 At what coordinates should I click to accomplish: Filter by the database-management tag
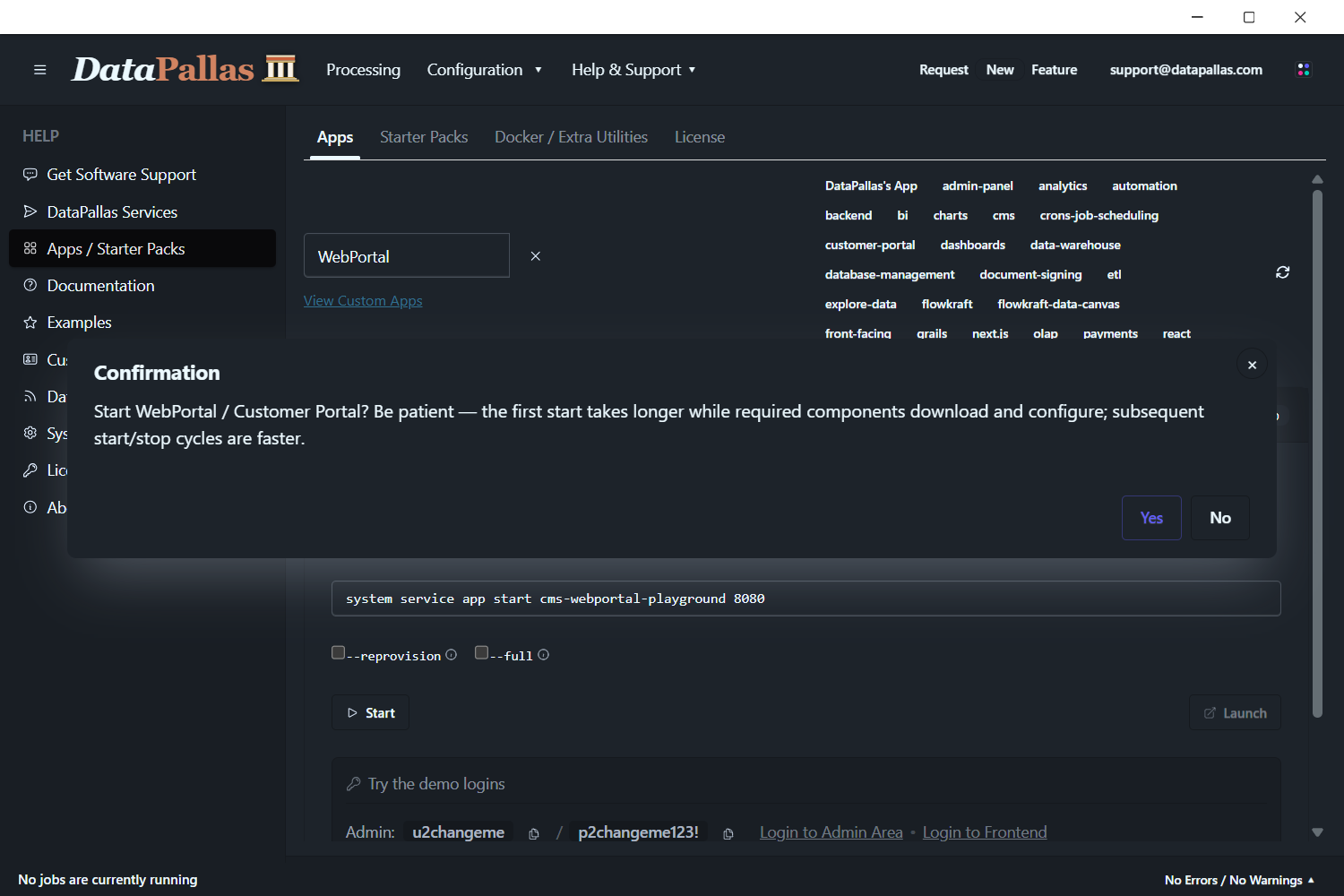pyautogui.click(x=890, y=274)
